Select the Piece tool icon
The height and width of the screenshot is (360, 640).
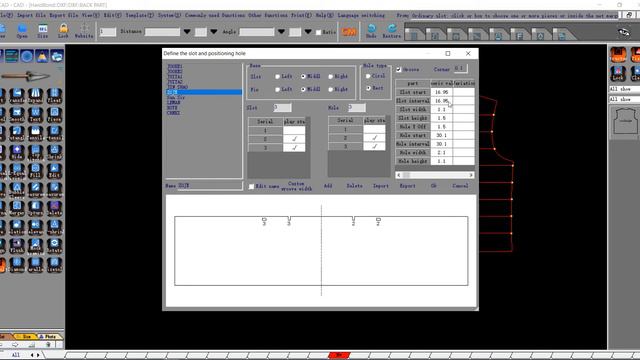point(54,115)
